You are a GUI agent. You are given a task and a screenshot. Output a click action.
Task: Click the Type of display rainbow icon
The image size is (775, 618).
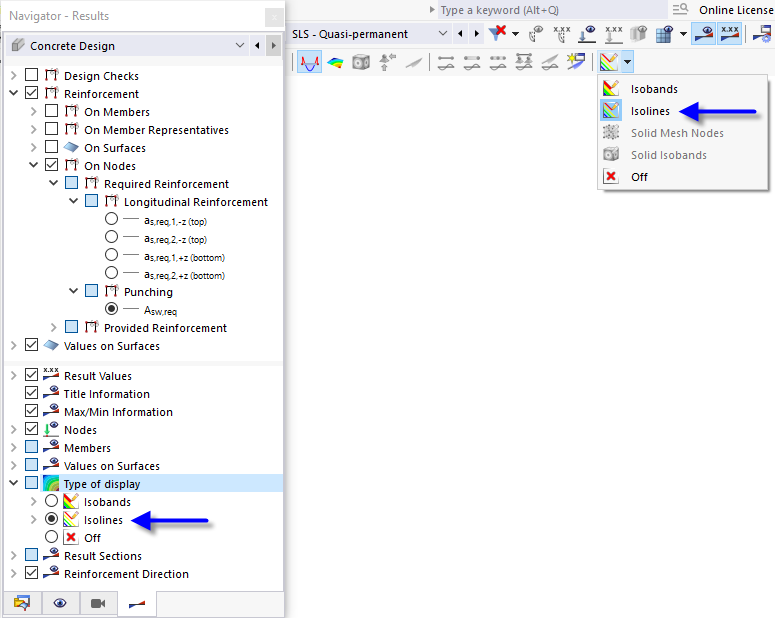coord(51,483)
